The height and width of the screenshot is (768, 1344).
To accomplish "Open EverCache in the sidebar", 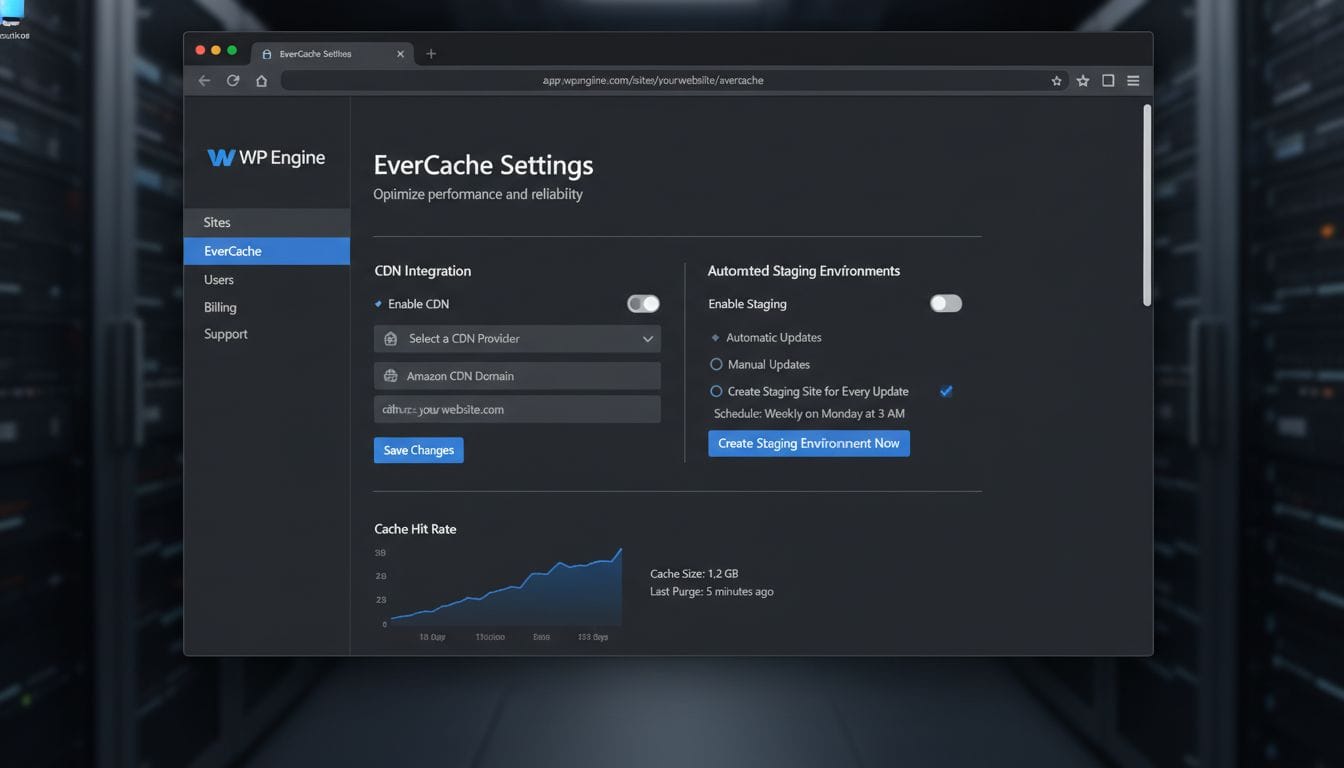I will click(x=267, y=251).
